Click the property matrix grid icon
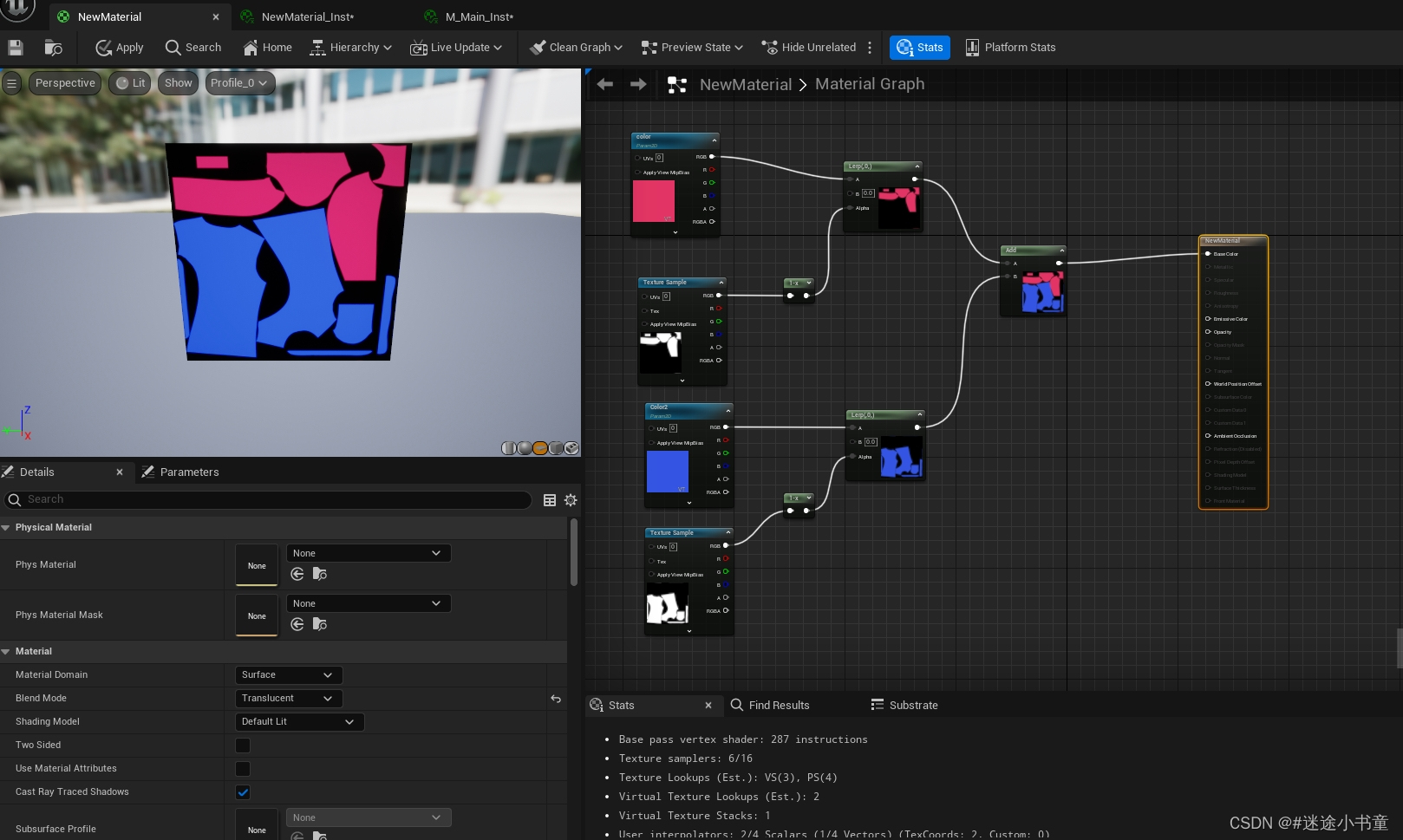This screenshot has width=1403, height=840. coord(549,500)
